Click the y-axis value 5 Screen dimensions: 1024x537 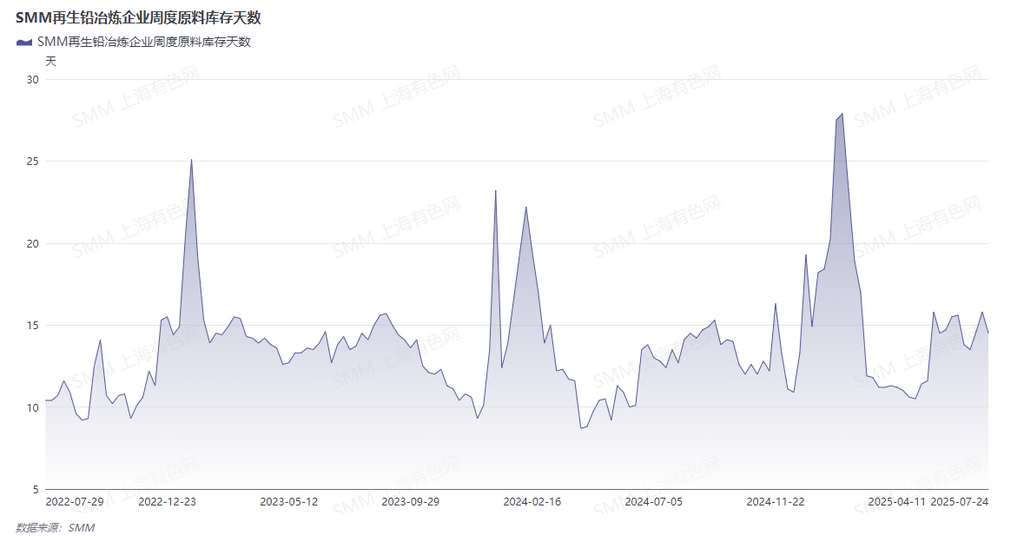pyautogui.click(x=36, y=489)
